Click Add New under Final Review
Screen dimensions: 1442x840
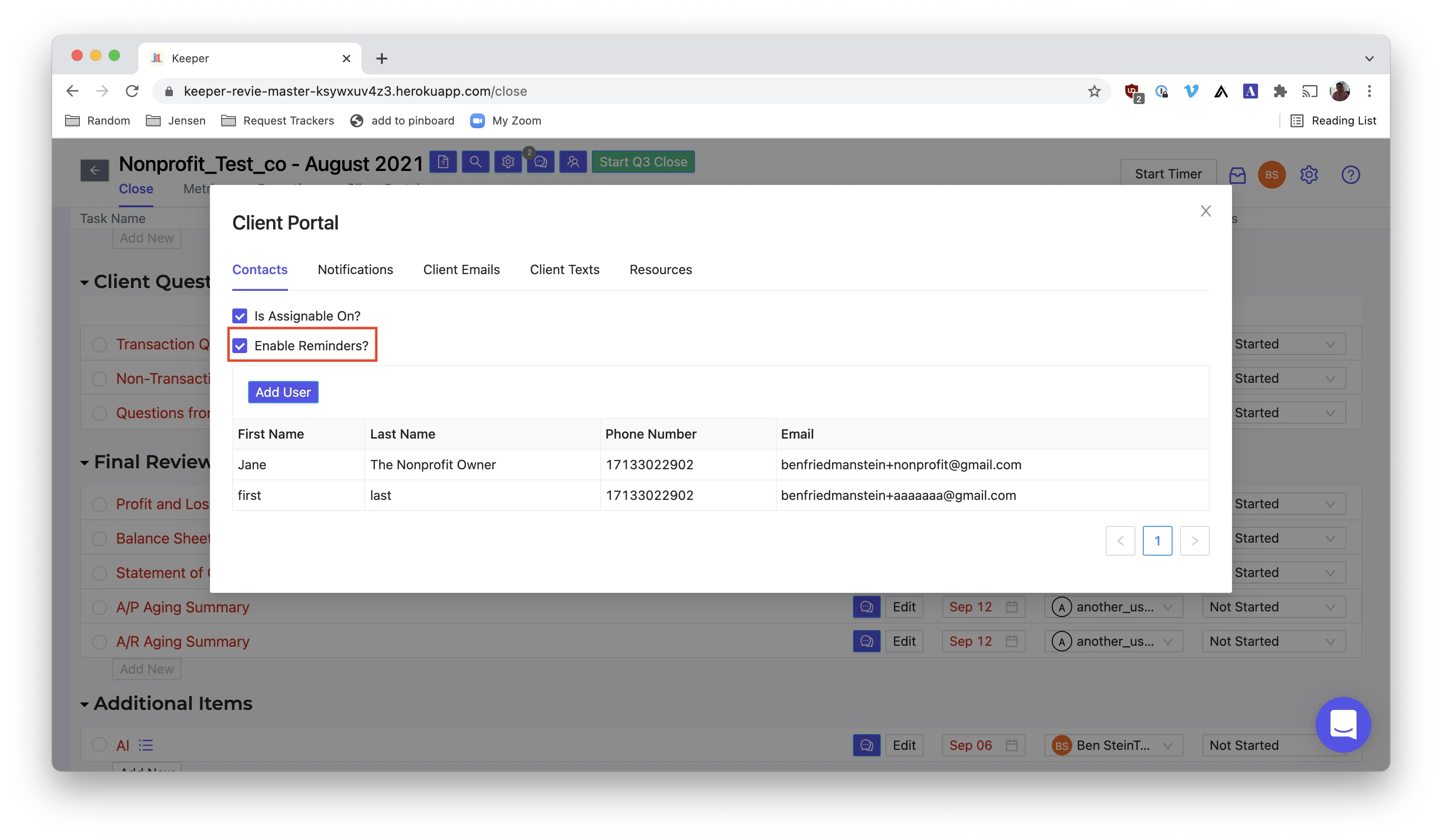[x=147, y=669]
